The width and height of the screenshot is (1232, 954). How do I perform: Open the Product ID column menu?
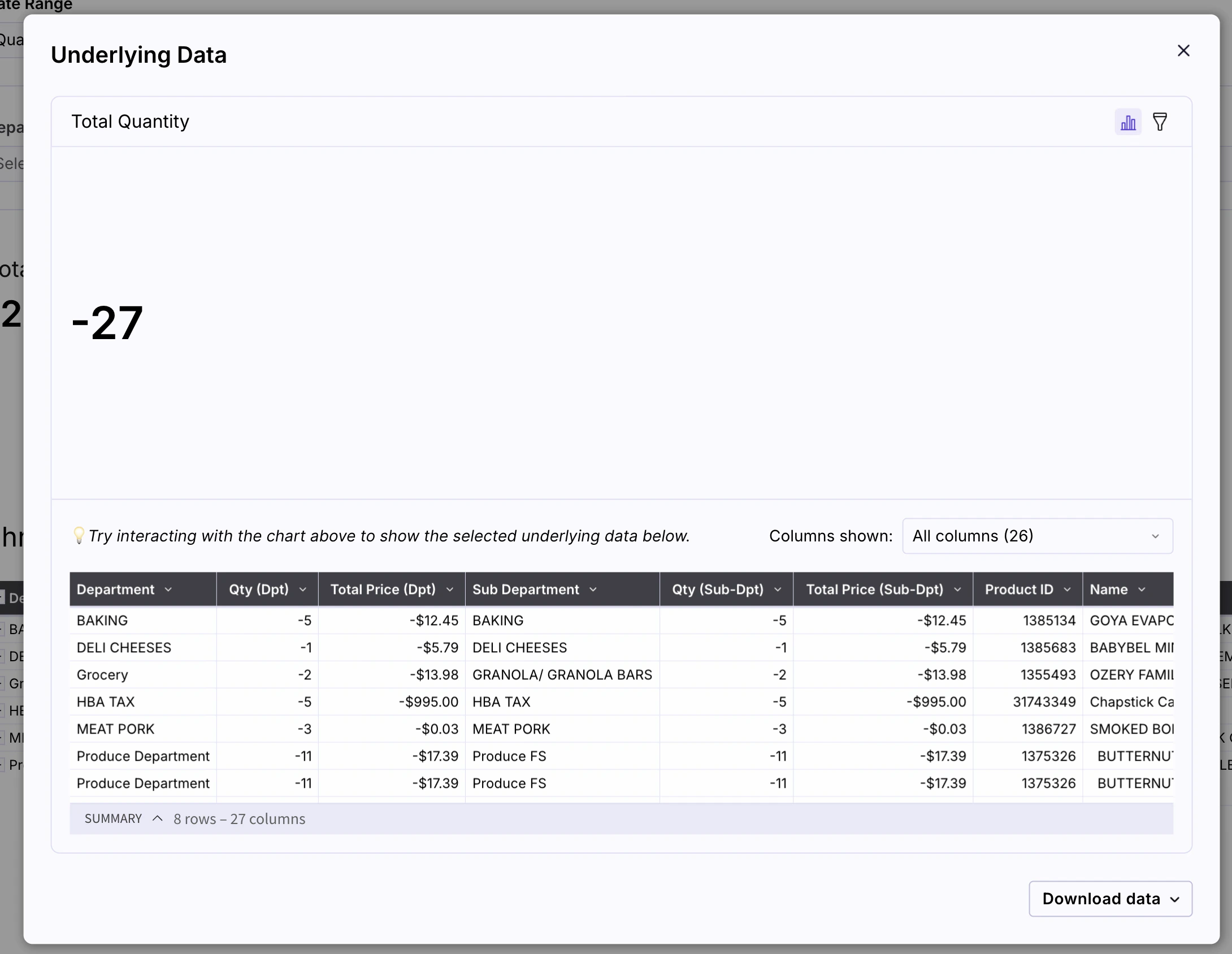1068,589
